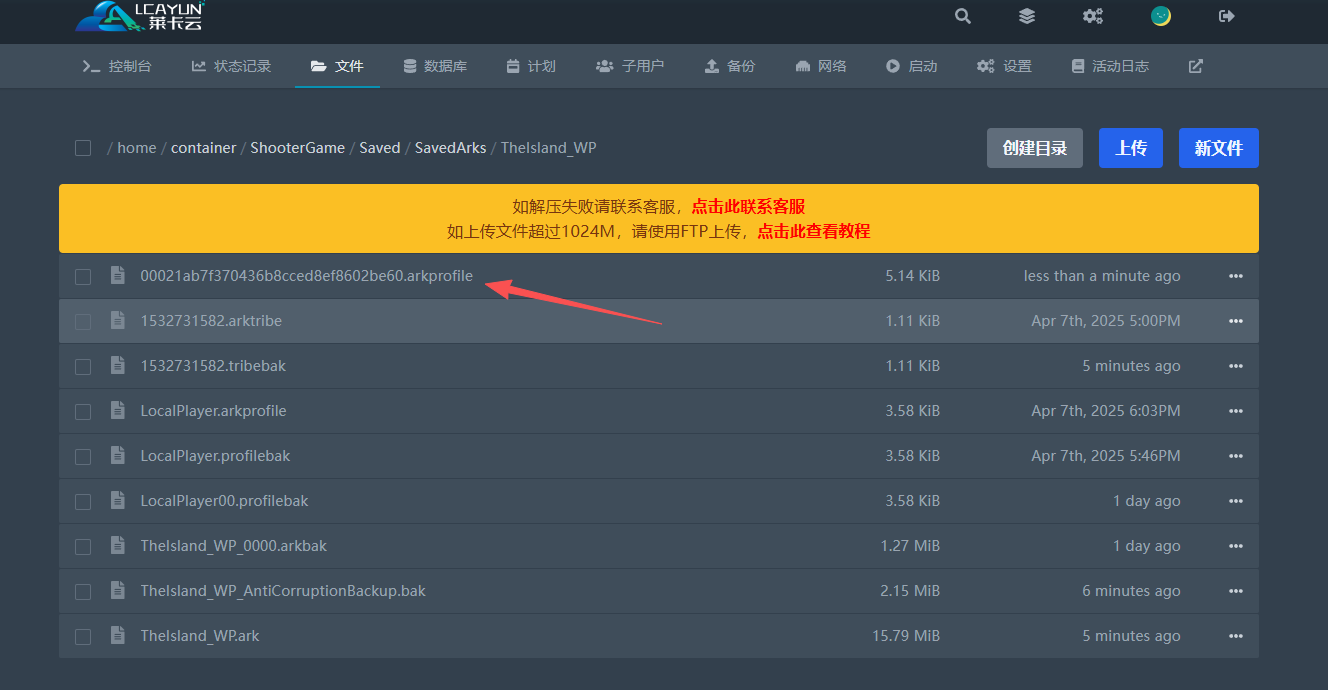Open the TheIsland_WP_0000.arkbak file

pos(234,546)
